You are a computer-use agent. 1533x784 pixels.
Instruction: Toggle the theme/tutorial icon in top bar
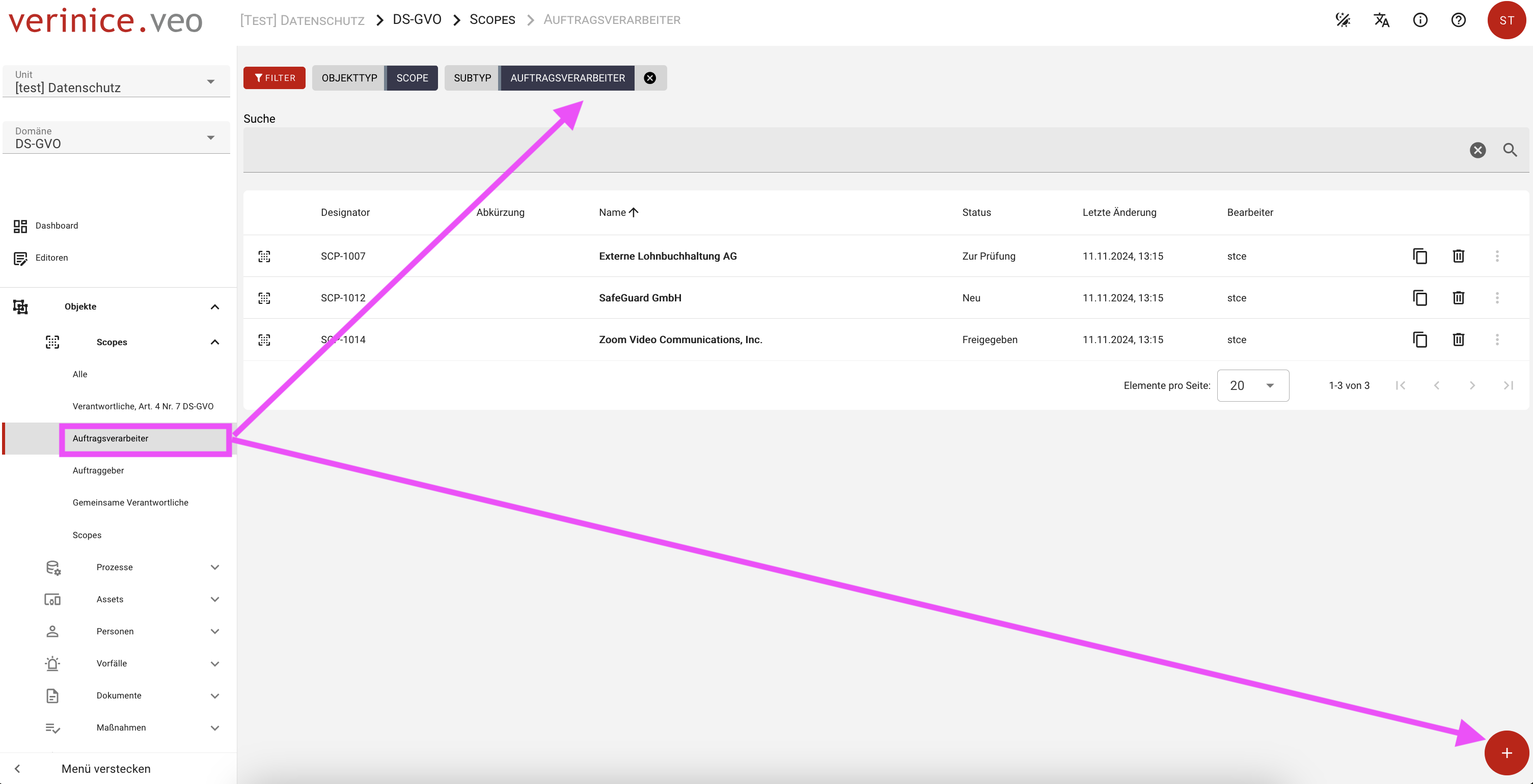click(1343, 20)
